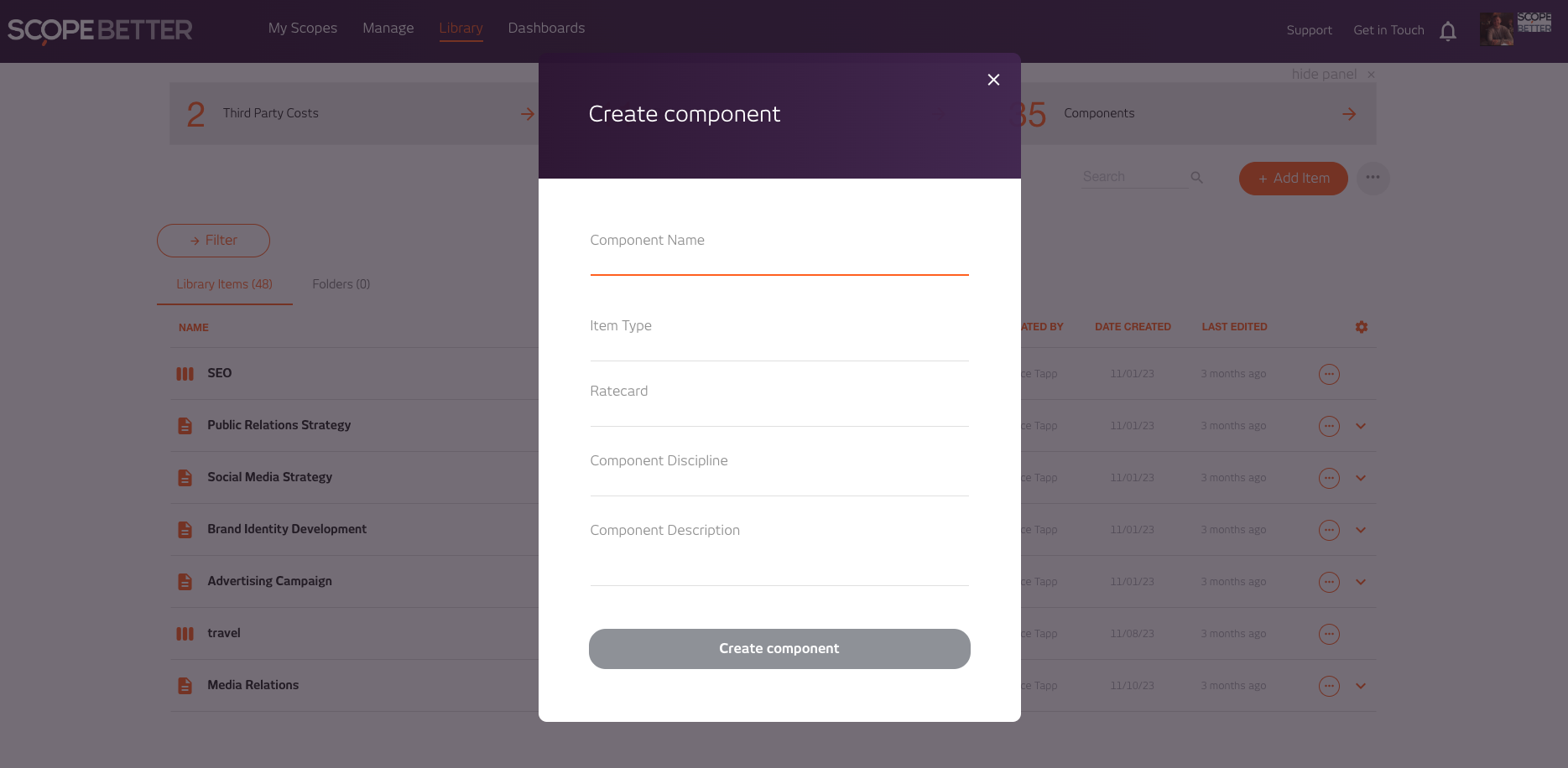
Task: Open the Ratecard dropdown
Action: coord(779,402)
